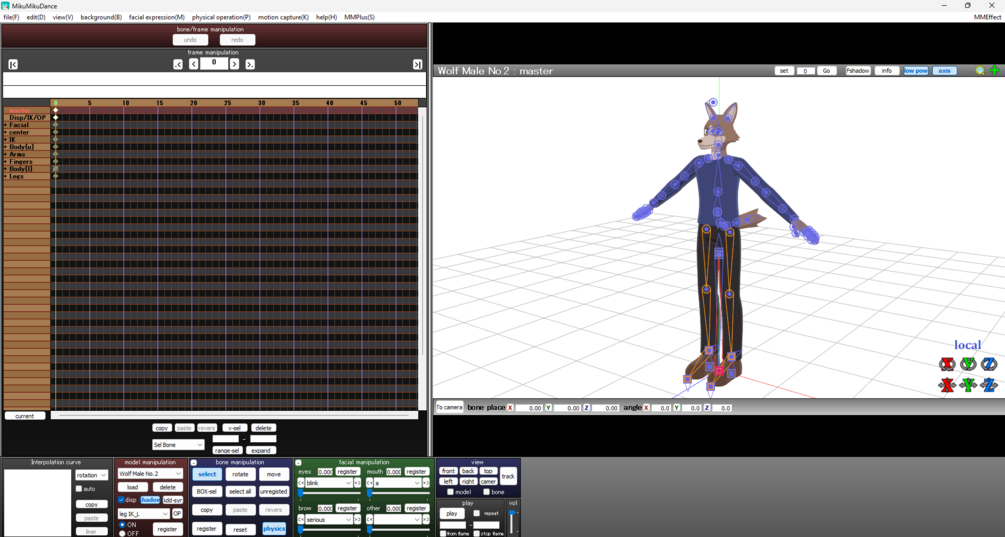Screen dimensions: 1005x537
Task: Click previous eyes morph arrow beside blink
Action: [x=301, y=483]
